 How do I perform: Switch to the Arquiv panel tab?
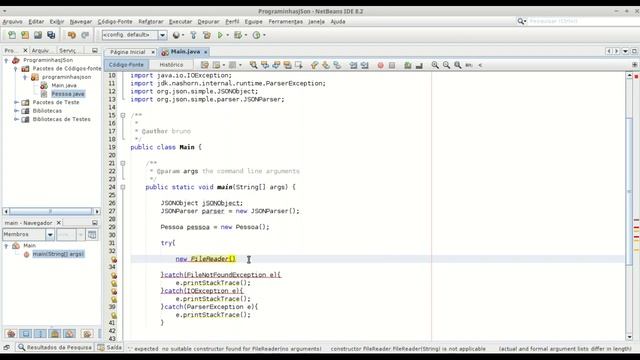[x=40, y=51]
